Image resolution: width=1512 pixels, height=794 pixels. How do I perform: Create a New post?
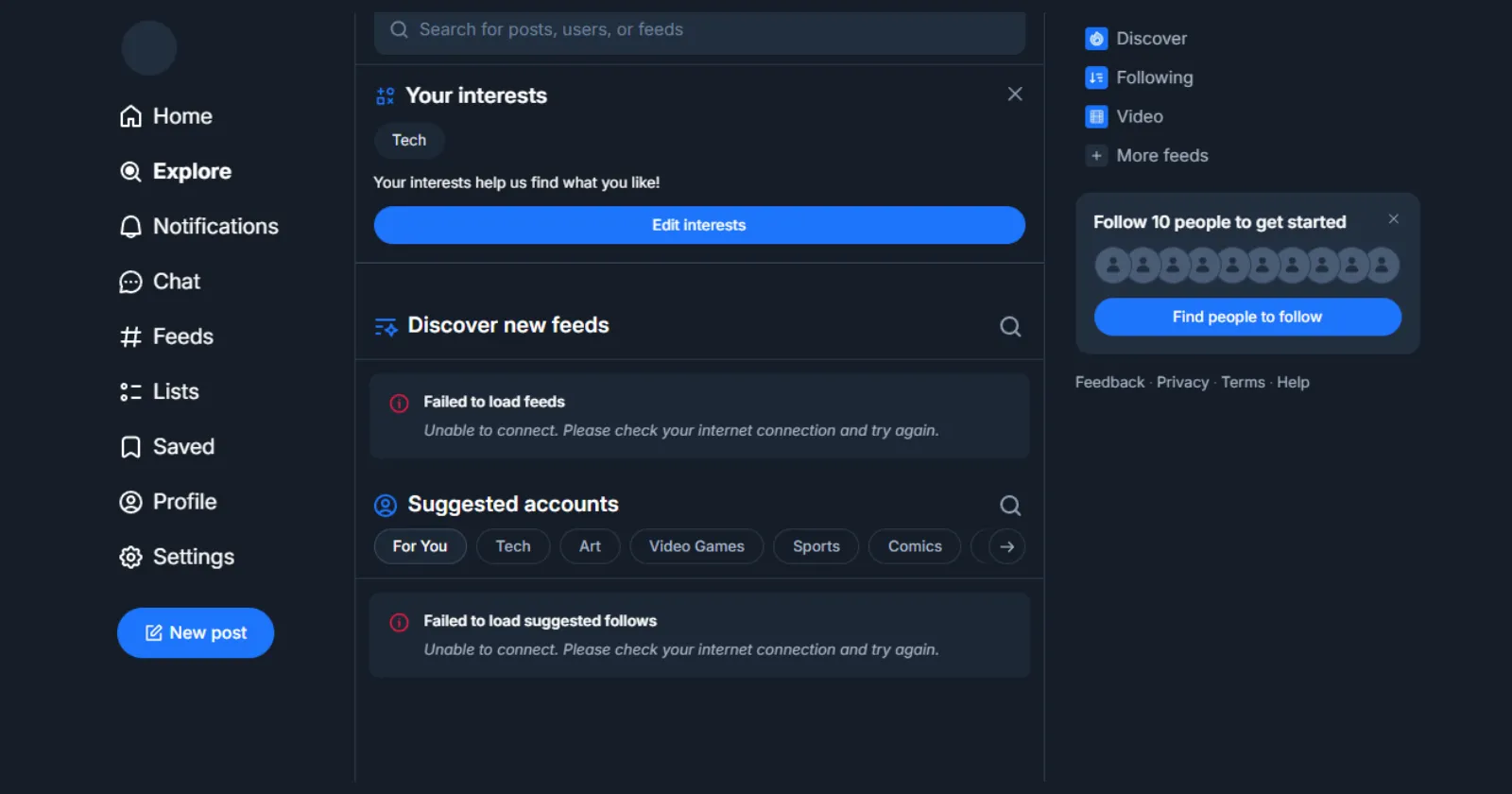coord(196,633)
